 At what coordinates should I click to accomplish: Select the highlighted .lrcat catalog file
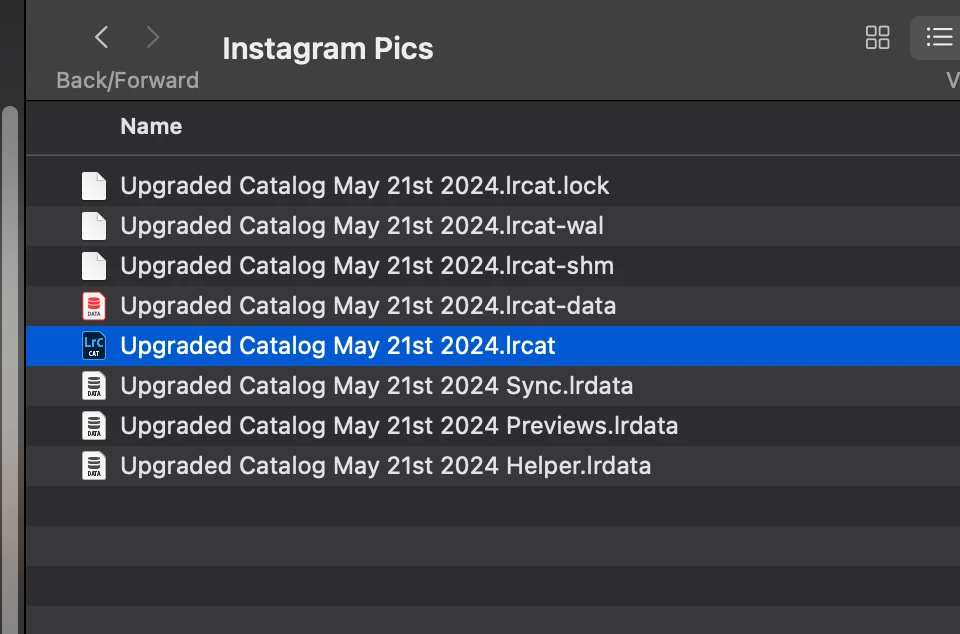337,346
